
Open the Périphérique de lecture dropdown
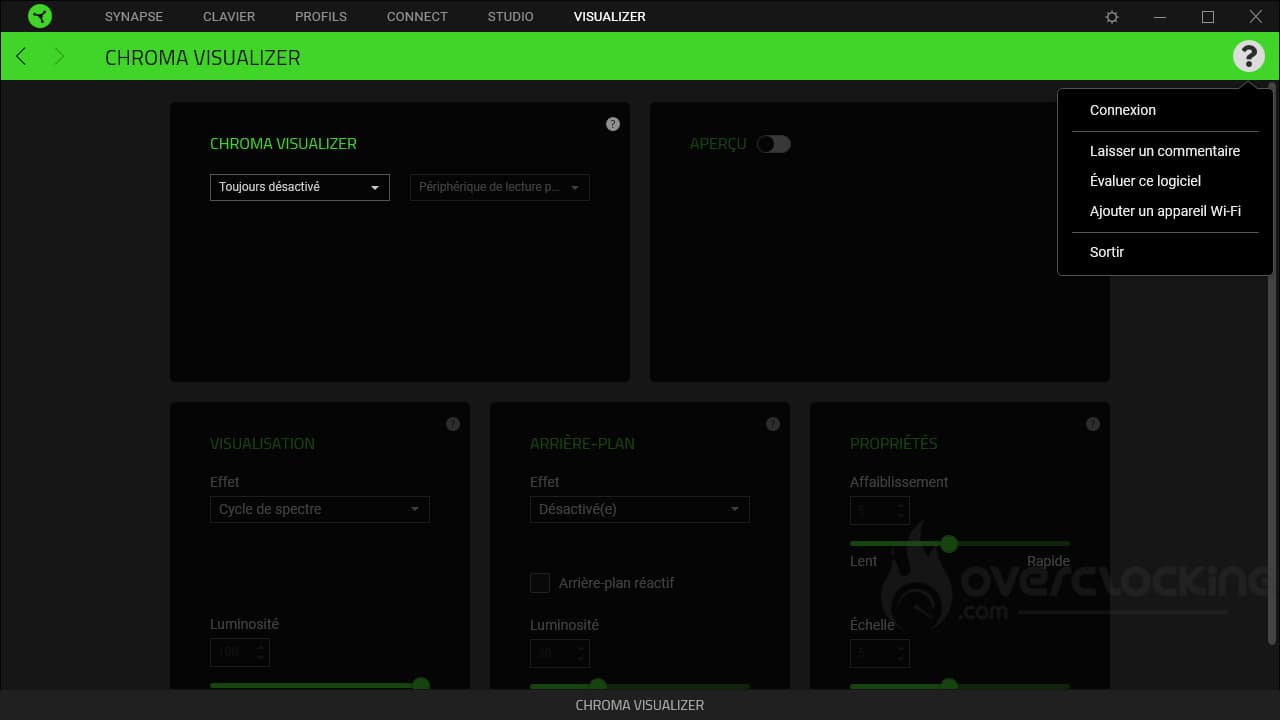pyautogui.click(x=500, y=187)
